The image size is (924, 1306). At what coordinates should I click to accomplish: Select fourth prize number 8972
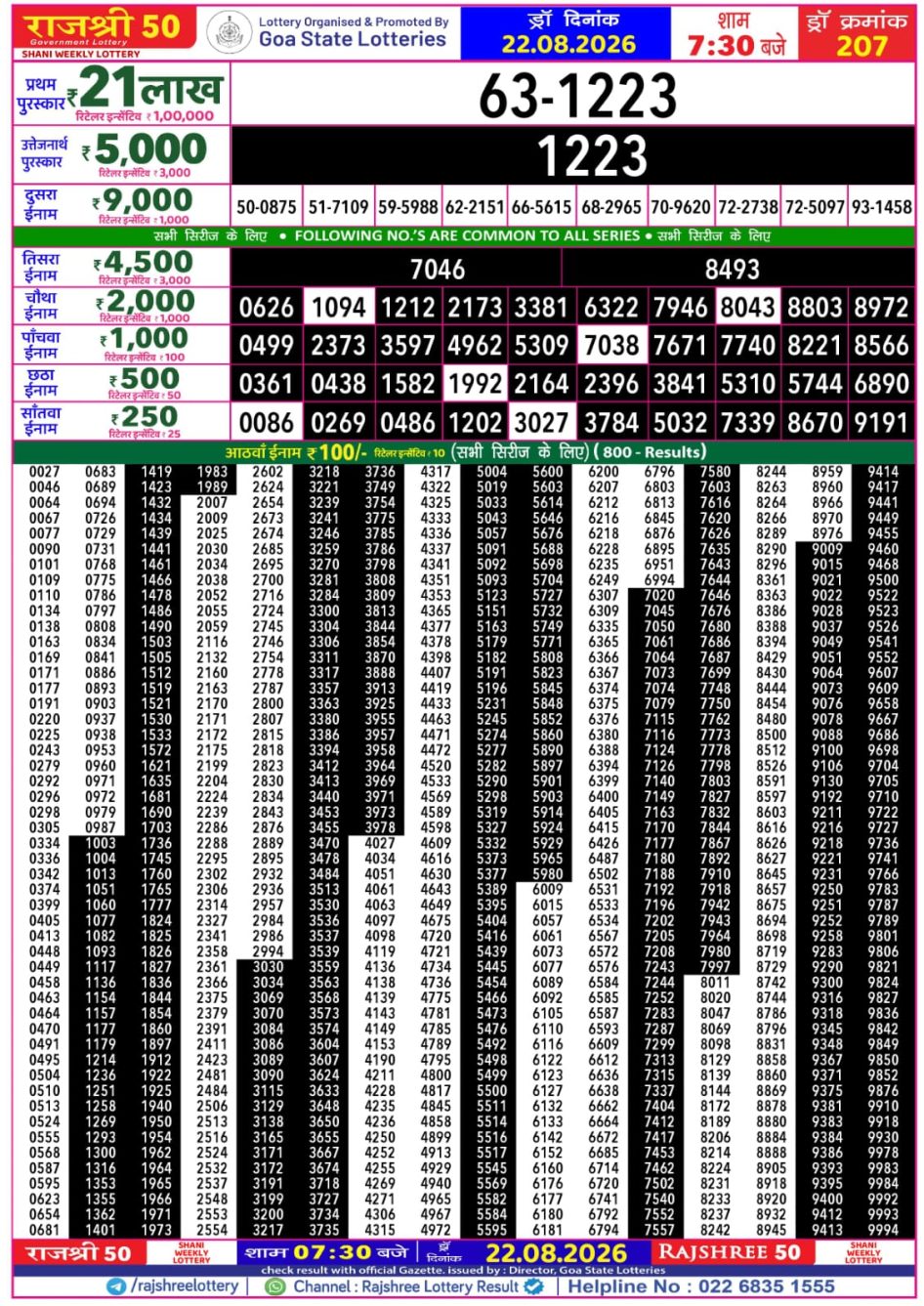881,307
